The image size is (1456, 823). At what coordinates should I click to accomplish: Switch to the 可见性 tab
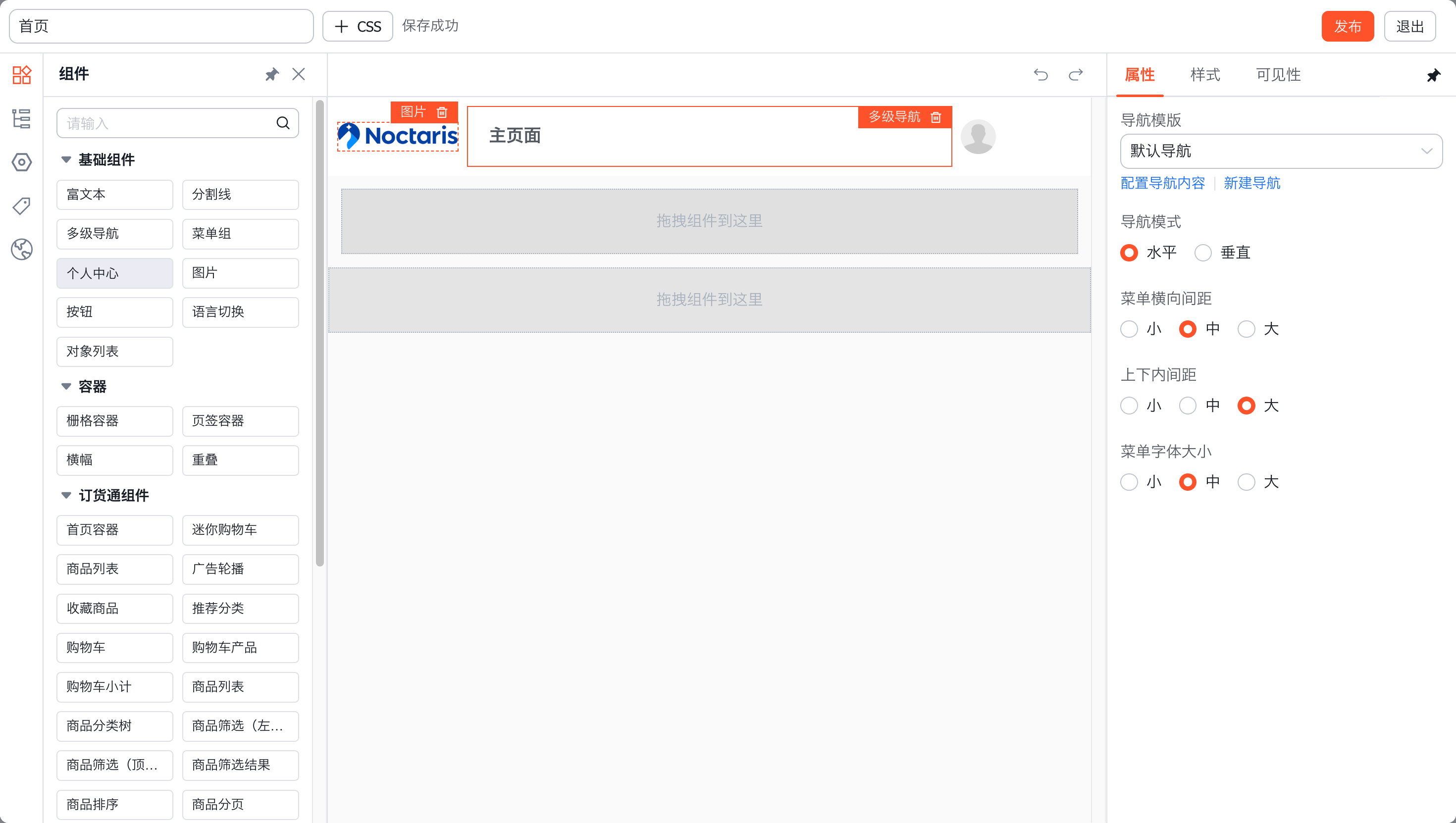(x=1278, y=75)
